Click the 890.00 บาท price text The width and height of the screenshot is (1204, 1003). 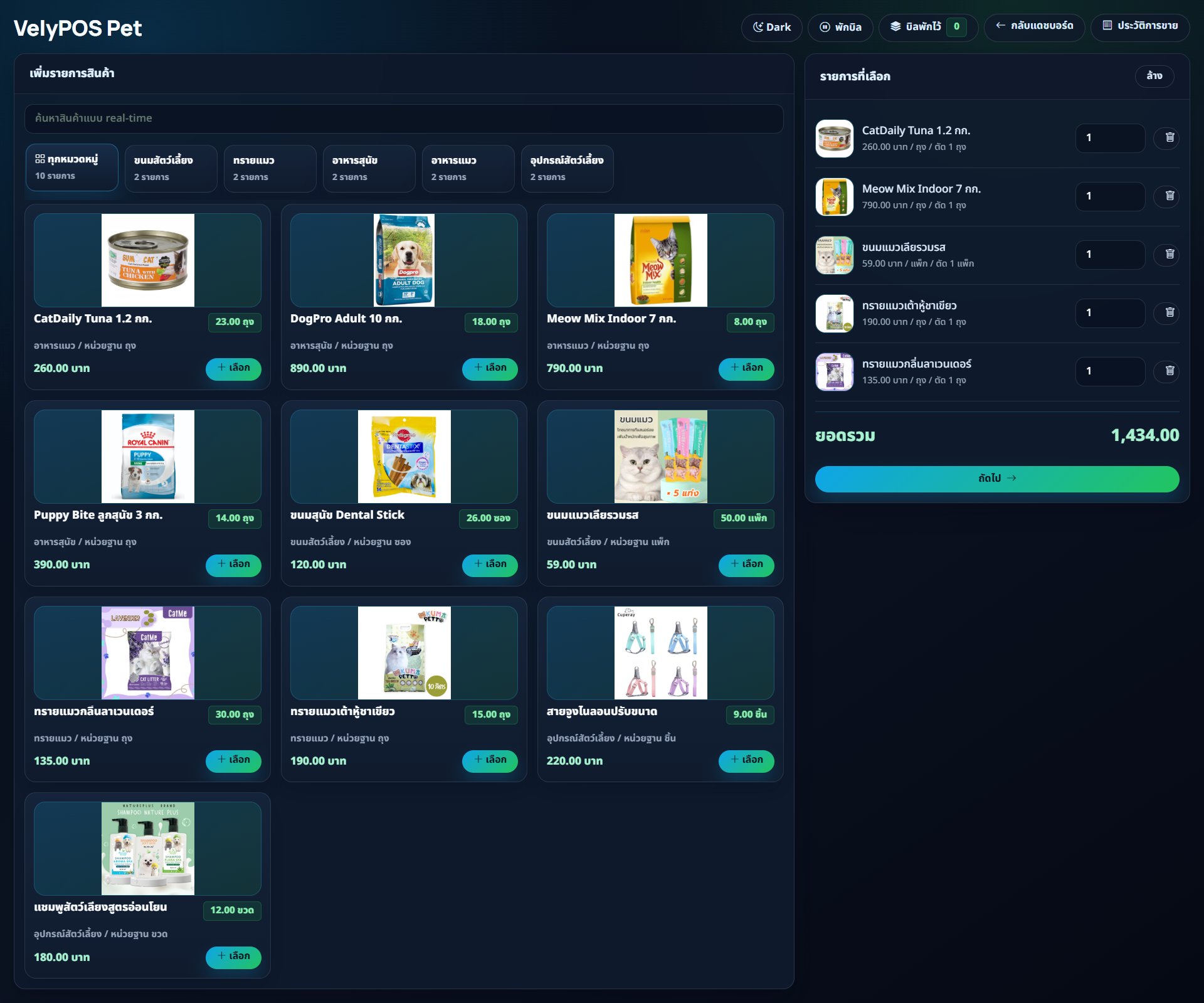(318, 368)
